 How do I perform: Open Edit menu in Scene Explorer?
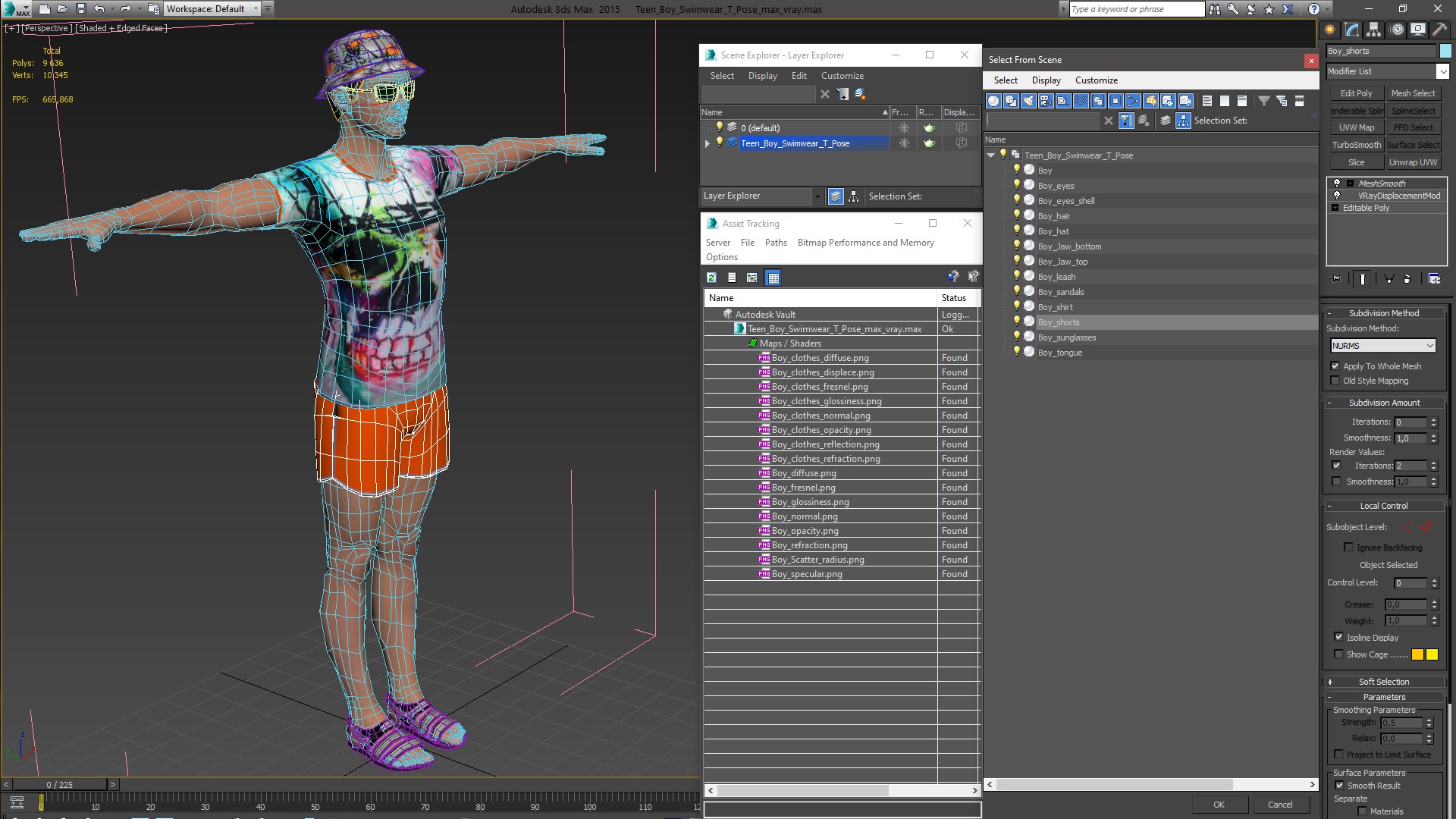tap(799, 76)
